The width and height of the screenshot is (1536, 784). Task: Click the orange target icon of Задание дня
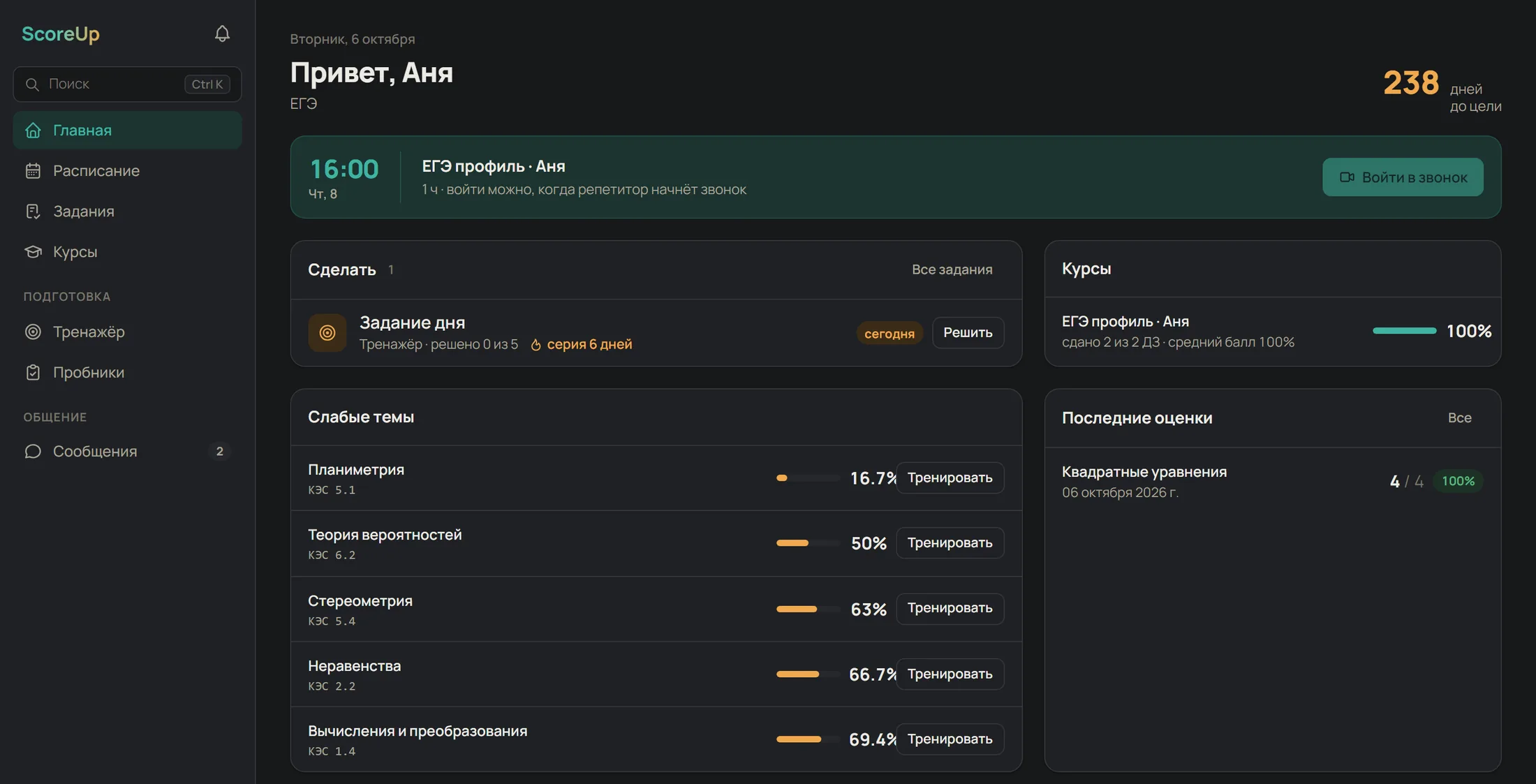[x=327, y=333]
